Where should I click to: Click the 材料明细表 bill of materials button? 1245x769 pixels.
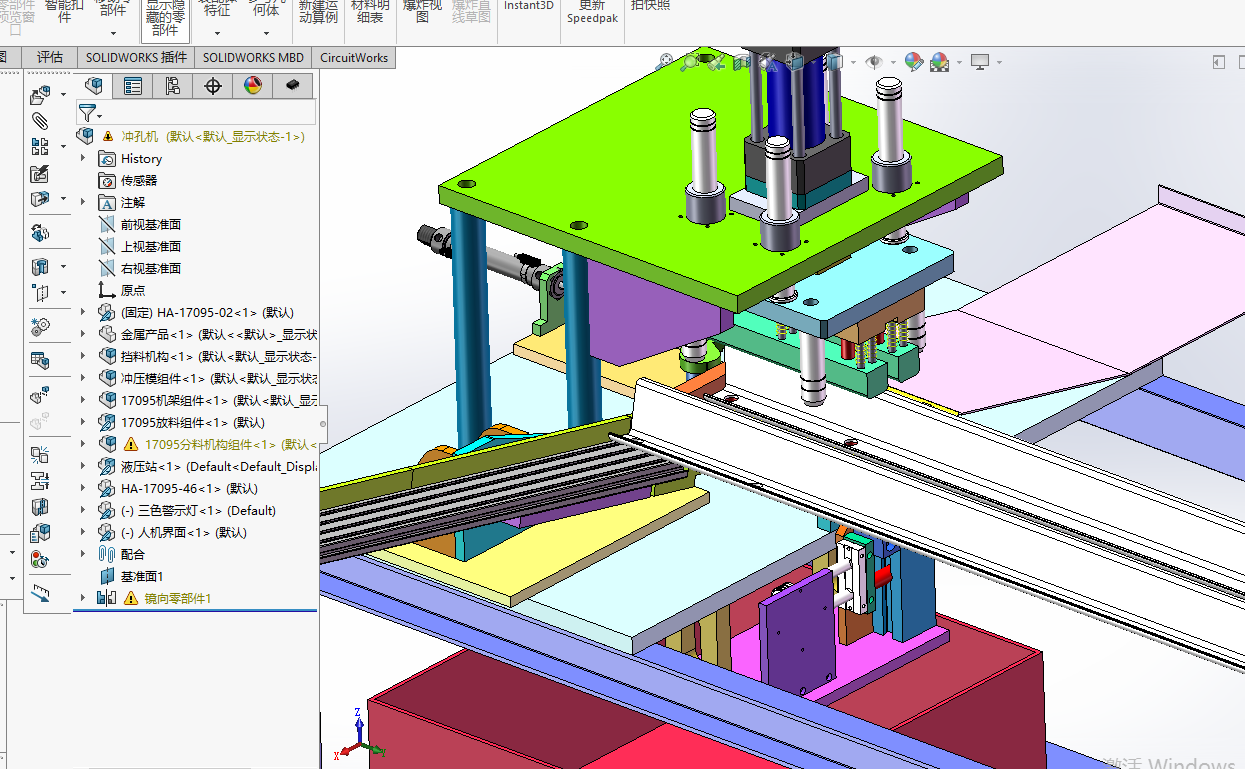(370, 12)
